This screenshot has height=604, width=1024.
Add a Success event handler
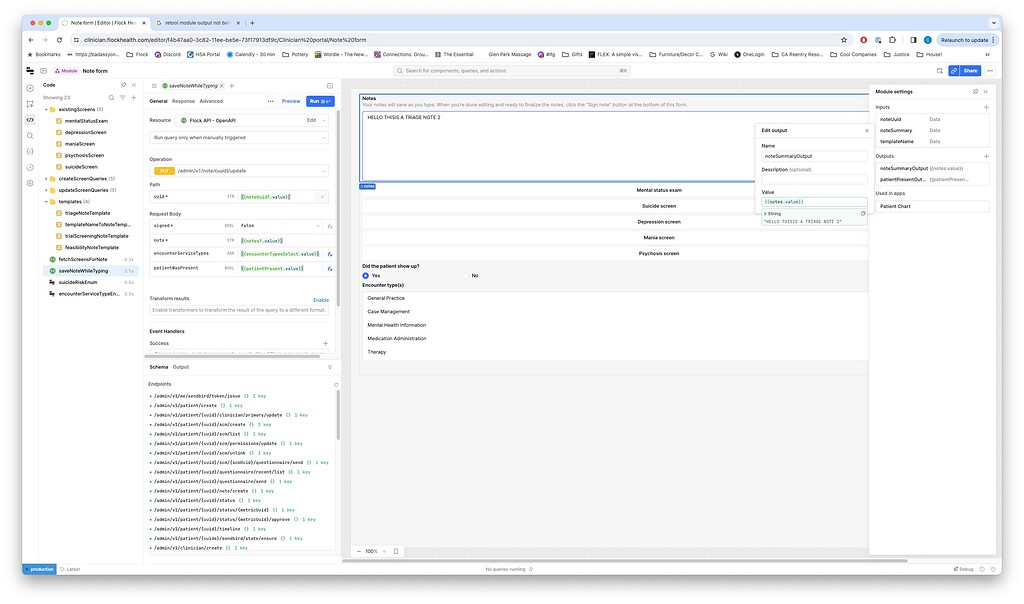click(x=325, y=343)
